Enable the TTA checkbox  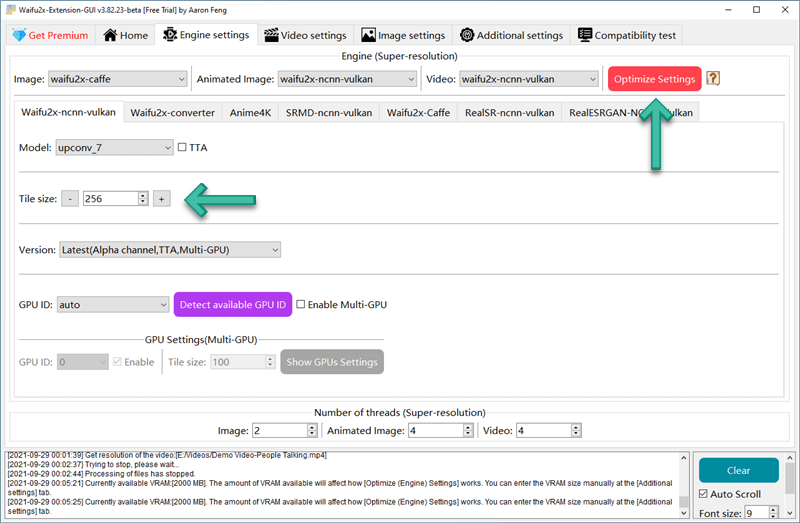tap(182, 148)
